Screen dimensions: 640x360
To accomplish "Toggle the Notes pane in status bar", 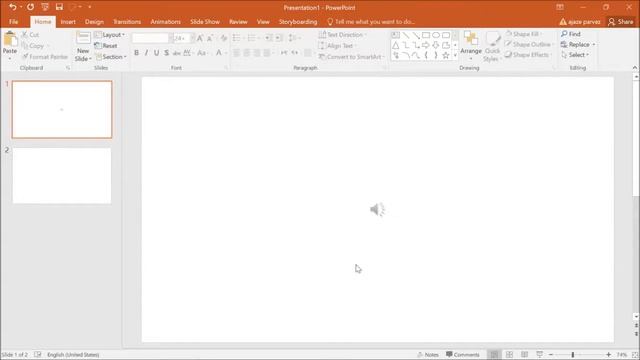I will (427, 355).
